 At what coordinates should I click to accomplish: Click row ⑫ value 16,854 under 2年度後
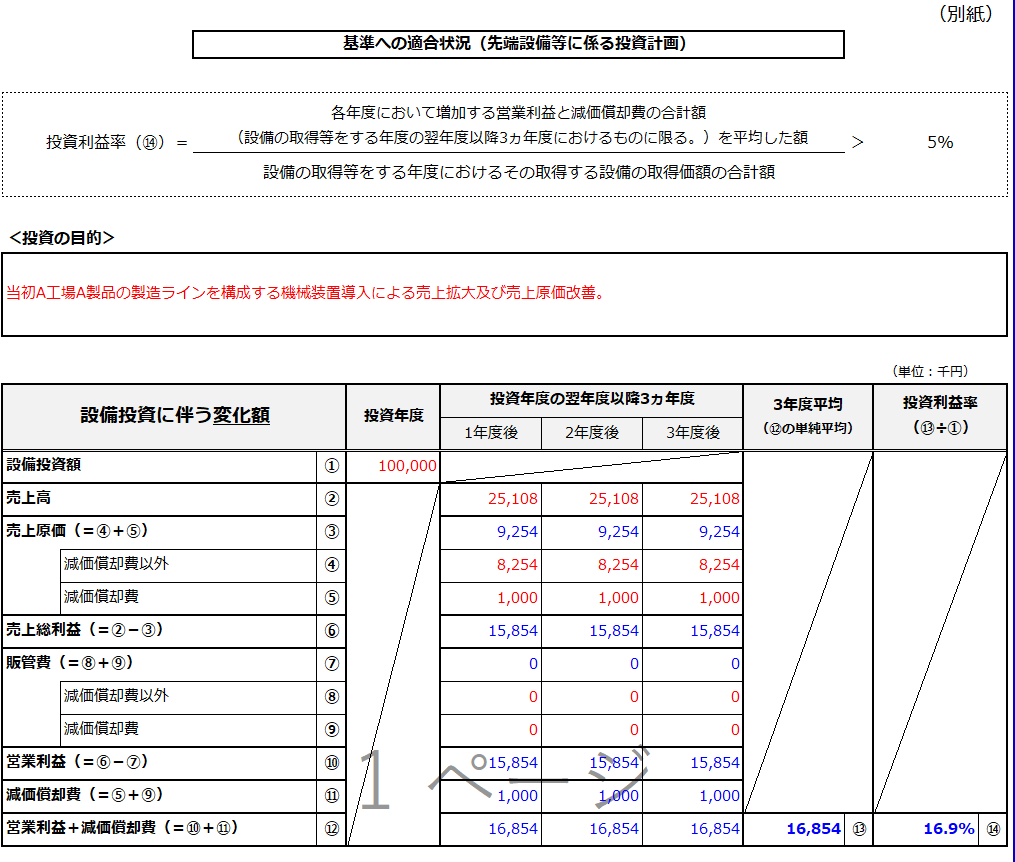tap(592, 830)
